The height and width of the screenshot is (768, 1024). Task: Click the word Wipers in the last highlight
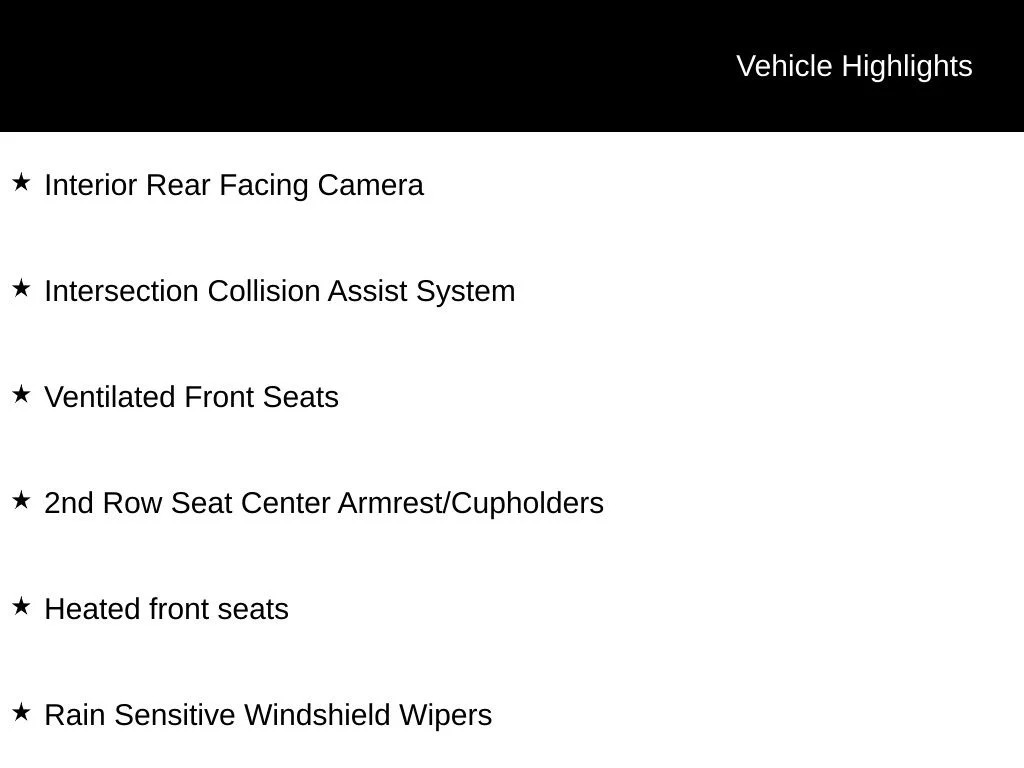(445, 715)
